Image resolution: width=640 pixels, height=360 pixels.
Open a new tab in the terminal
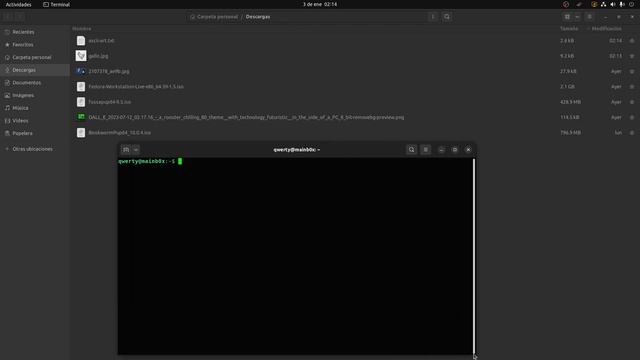(x=126, y=150)
